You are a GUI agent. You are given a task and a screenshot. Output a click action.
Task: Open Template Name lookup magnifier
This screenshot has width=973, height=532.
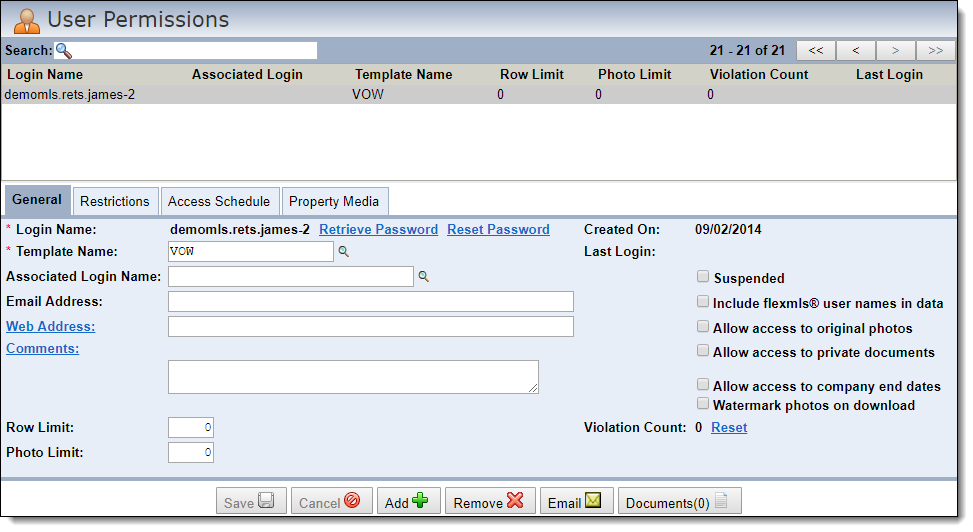click(x=343, y=251)
